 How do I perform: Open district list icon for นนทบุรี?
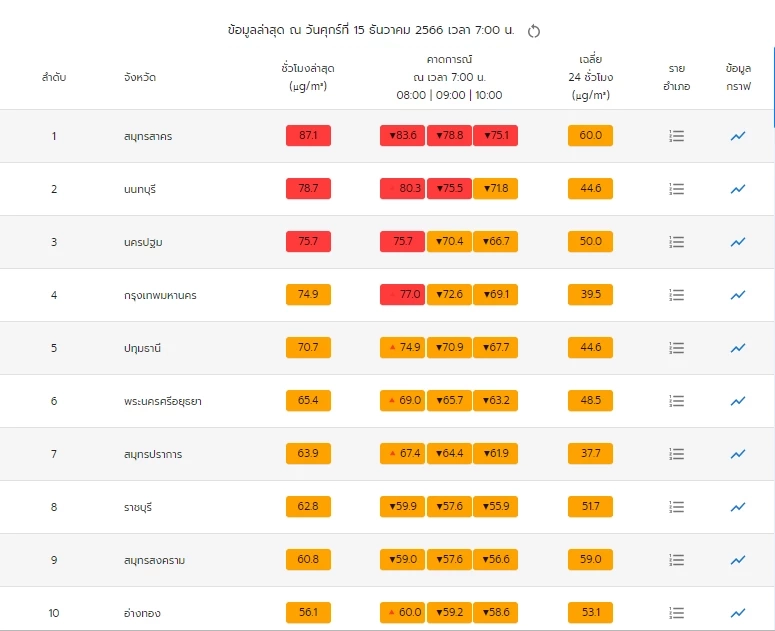point(677,189)
